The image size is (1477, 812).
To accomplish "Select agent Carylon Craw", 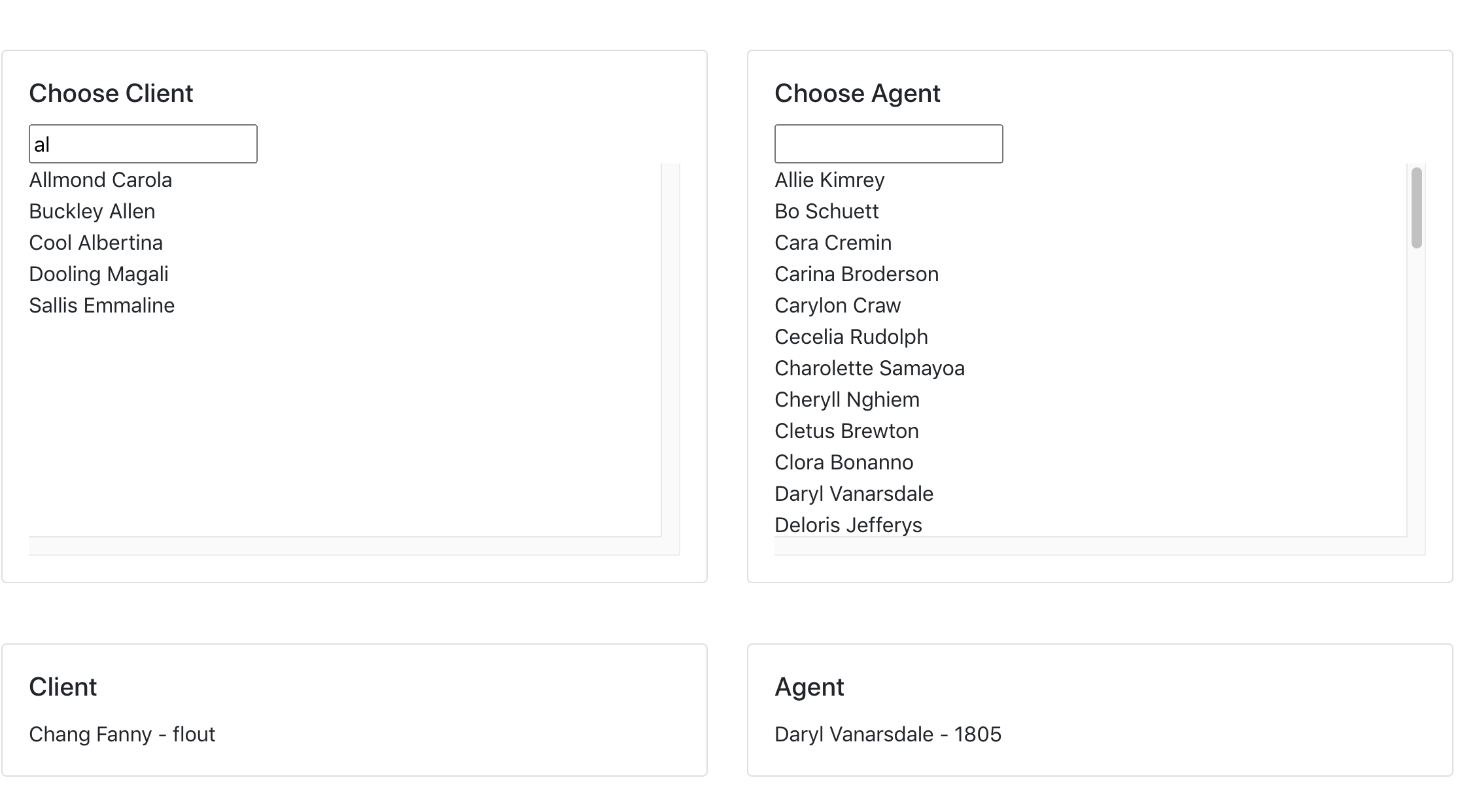I will 837,305.
